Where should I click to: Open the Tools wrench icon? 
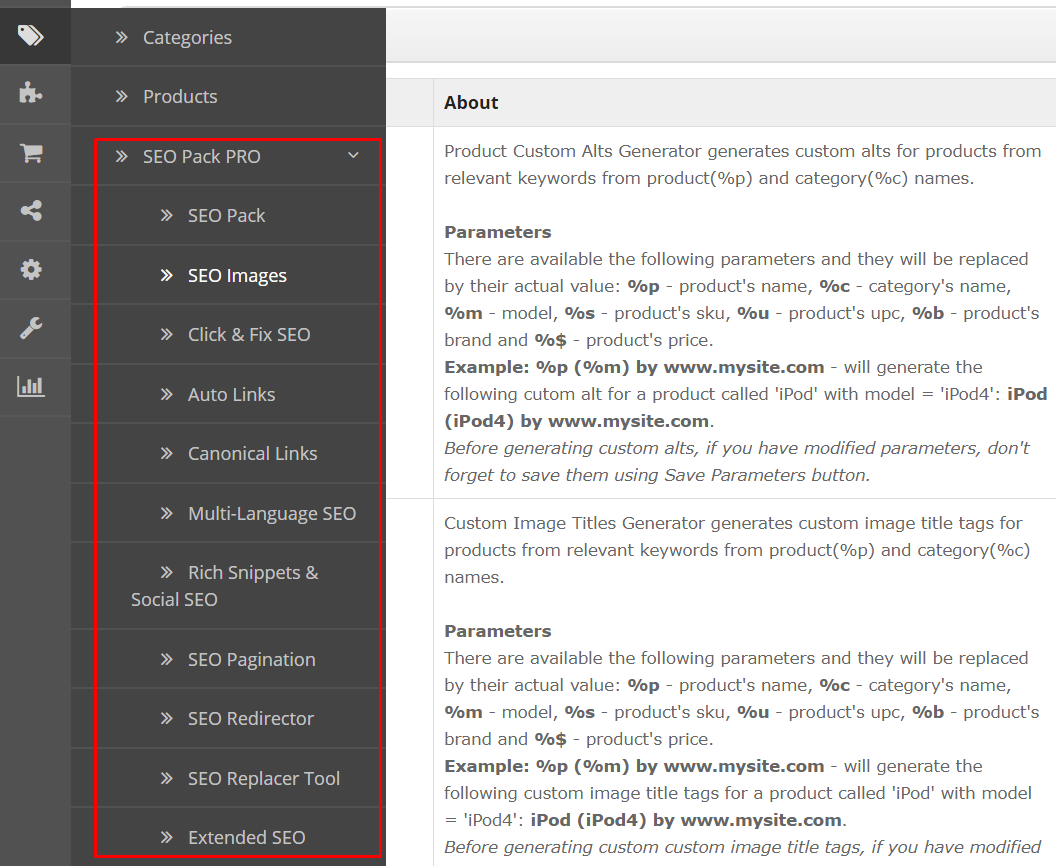(x=31, y=328)
